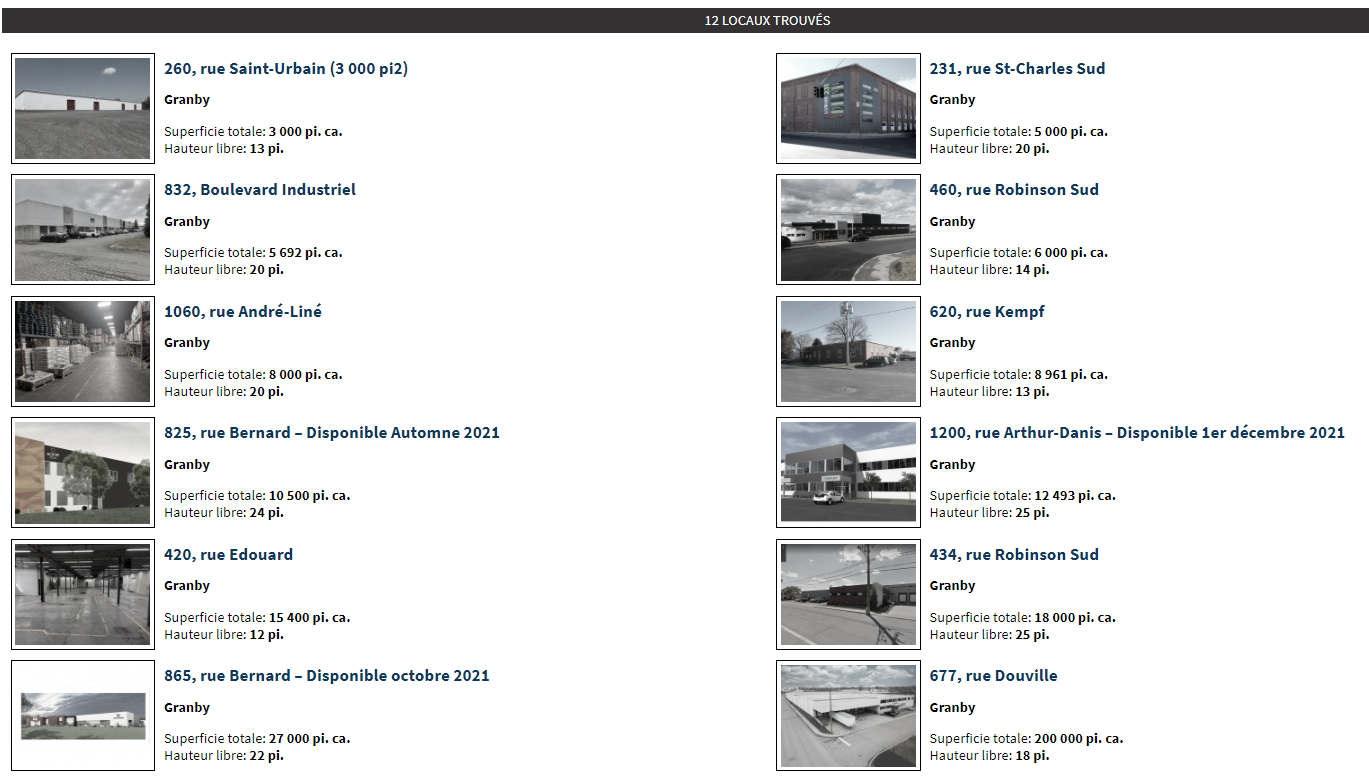Click the "8 961 pi. ca." area value

click(x=1071, y=375)
